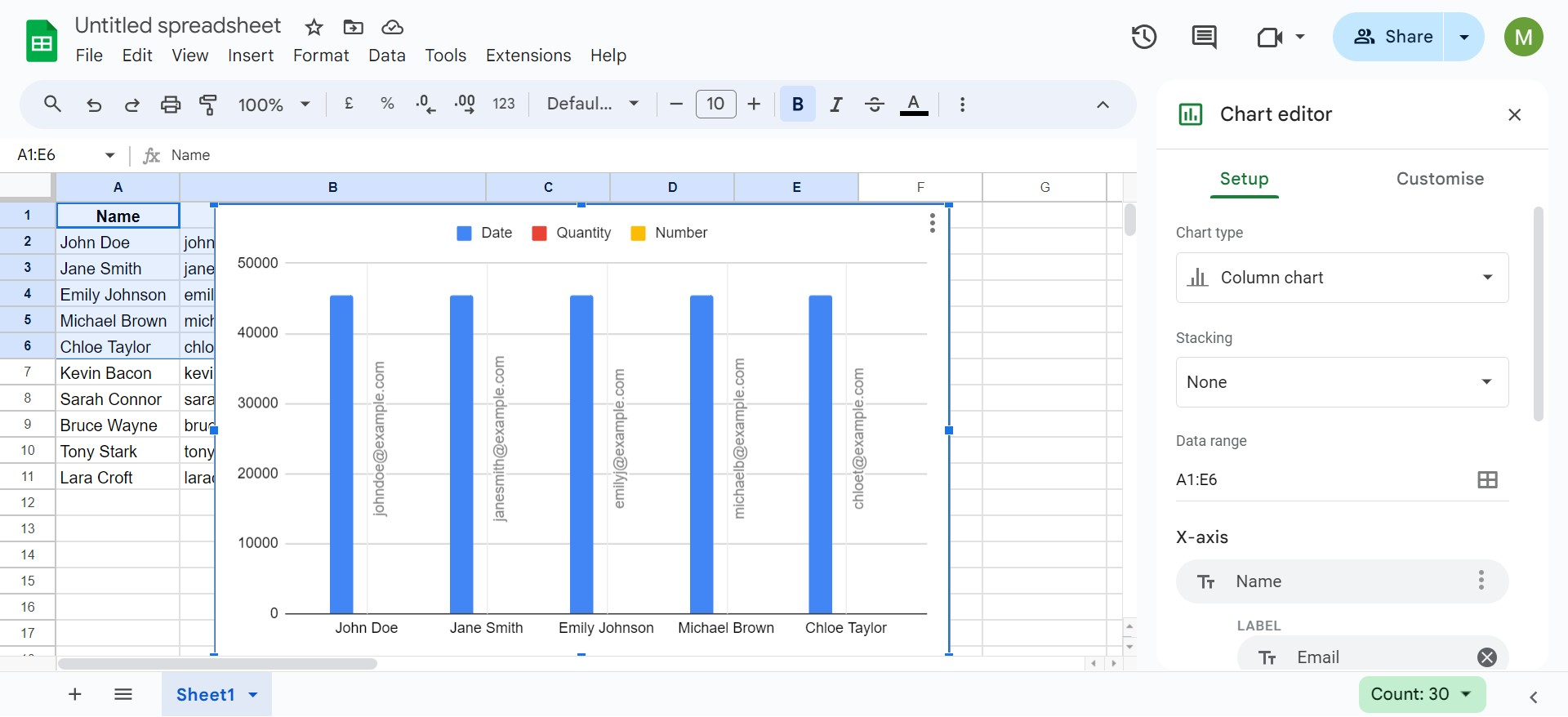Click the blue Date legend swatch
This screenshot has height=717, width=1568.
464,234
